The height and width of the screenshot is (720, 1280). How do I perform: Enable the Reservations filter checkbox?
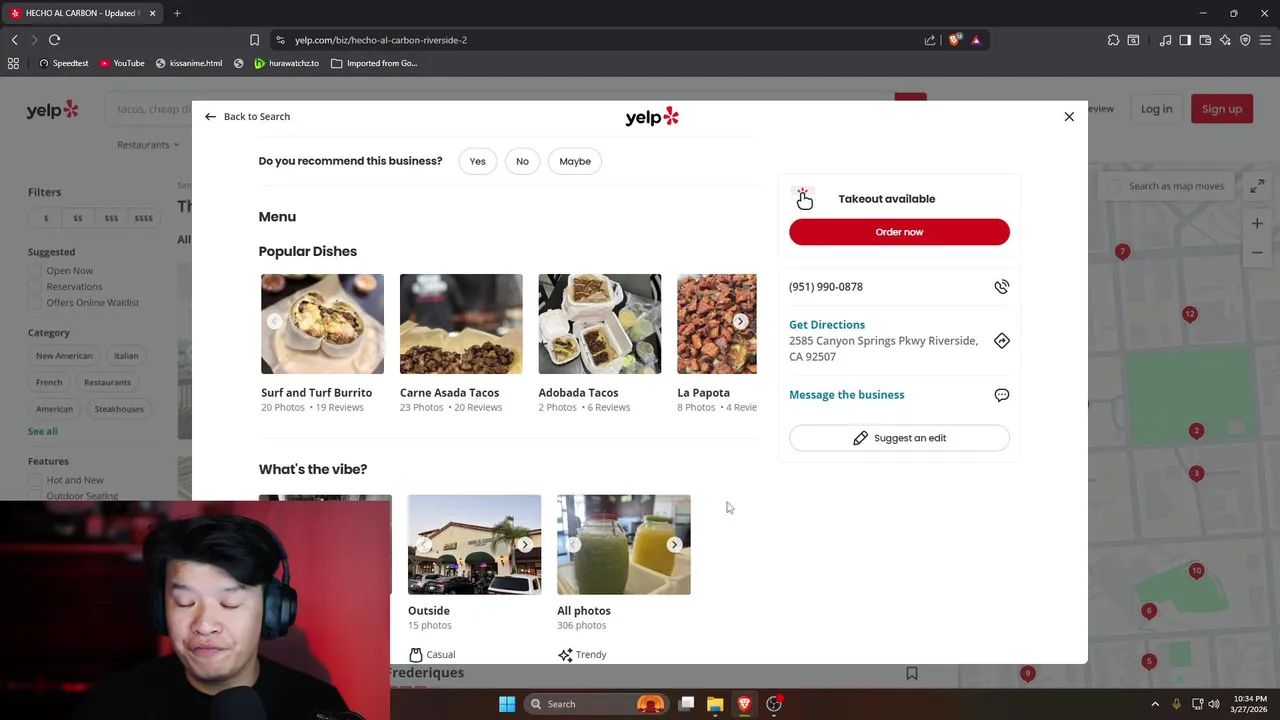coord(35,287)
